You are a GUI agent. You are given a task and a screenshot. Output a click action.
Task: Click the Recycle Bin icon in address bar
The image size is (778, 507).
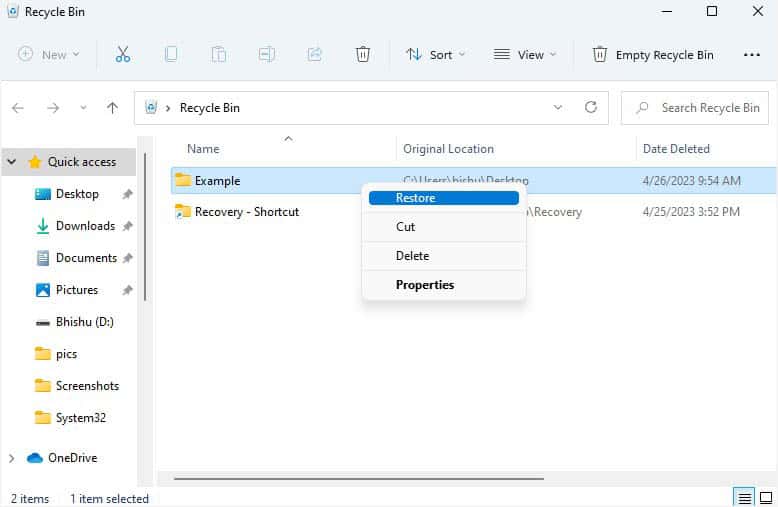(x=151, y=107)
